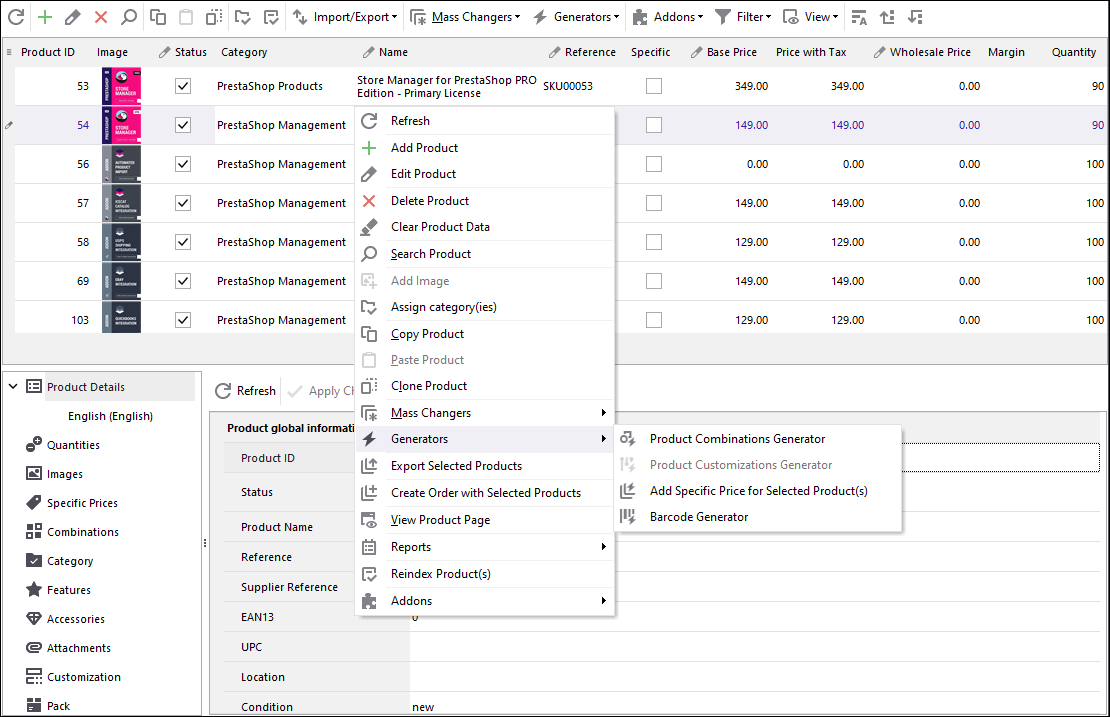
Task: Select Add Specific Price for Selected Product(s)
Action: pos(758,491)
